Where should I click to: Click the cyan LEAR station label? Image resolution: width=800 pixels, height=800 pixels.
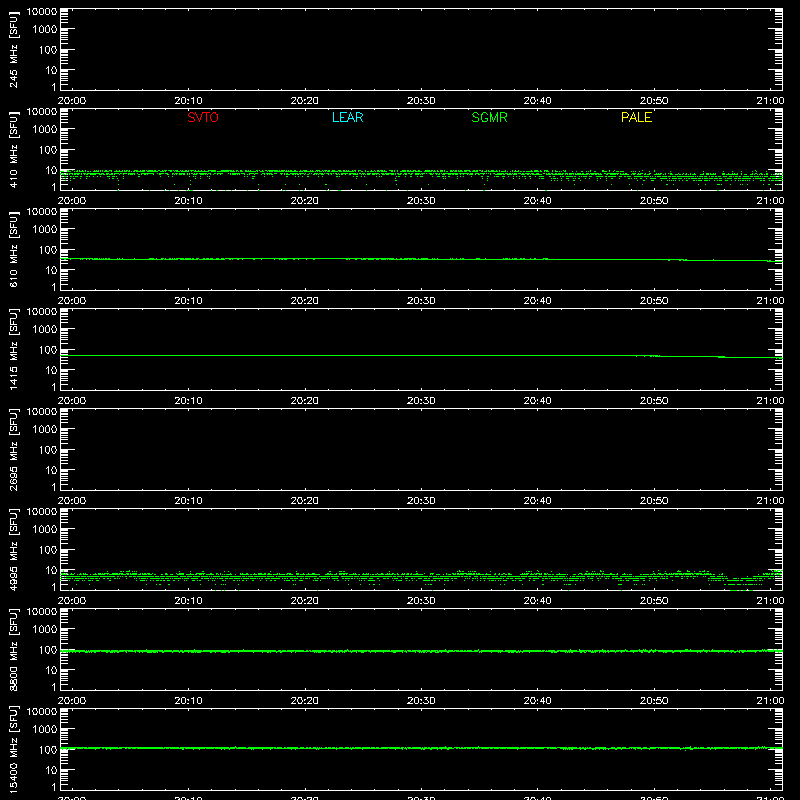click(347, 117)
